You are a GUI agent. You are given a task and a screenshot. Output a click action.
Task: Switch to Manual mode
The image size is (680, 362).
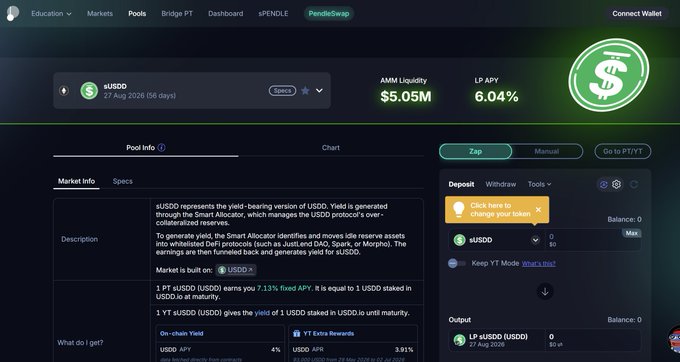pos(547,151)
